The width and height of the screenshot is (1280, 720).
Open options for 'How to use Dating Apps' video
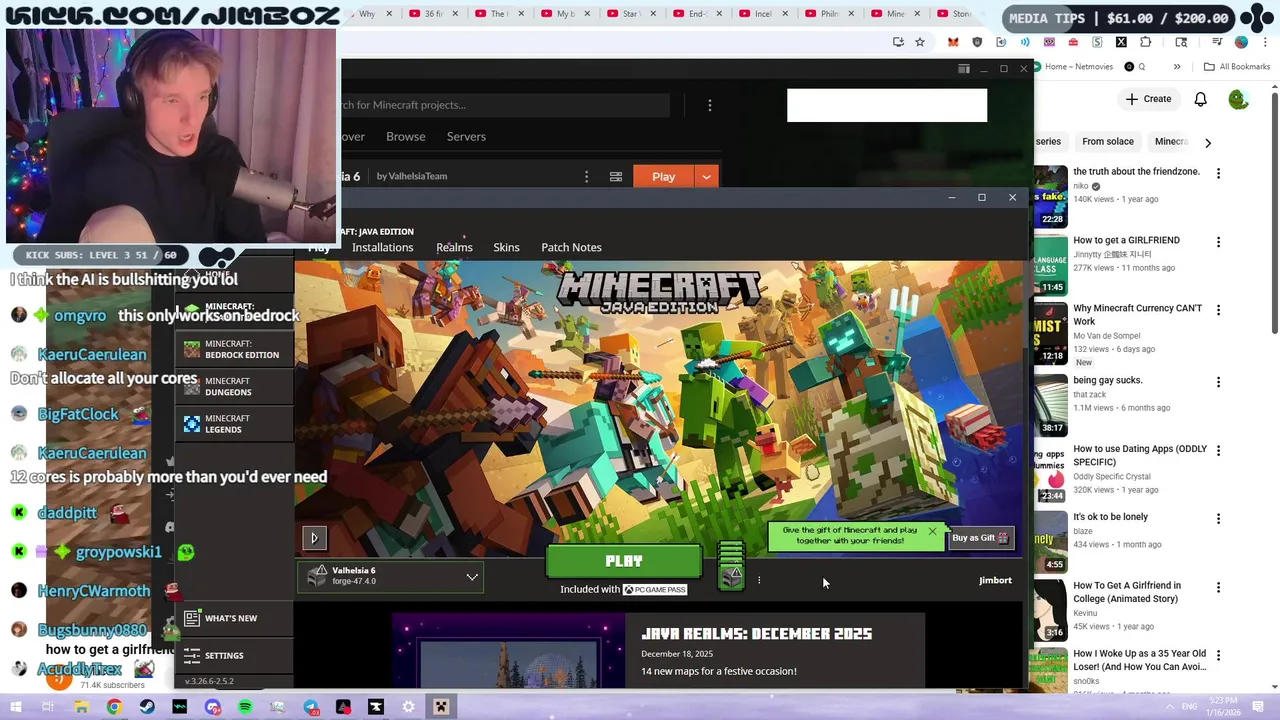[1218, 450]
